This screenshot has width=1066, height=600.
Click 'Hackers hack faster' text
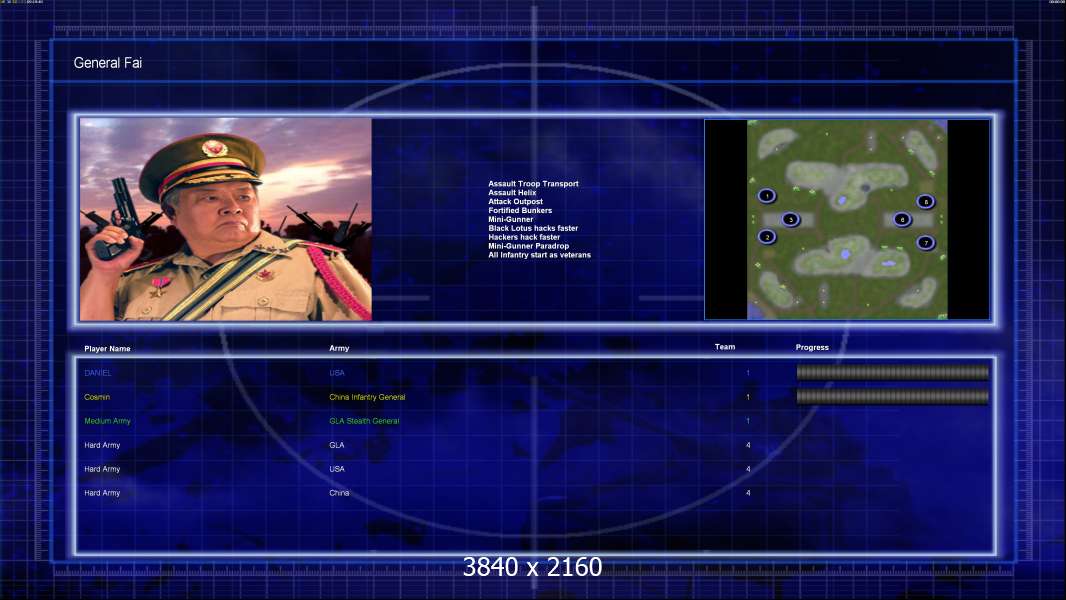point(523,236)
